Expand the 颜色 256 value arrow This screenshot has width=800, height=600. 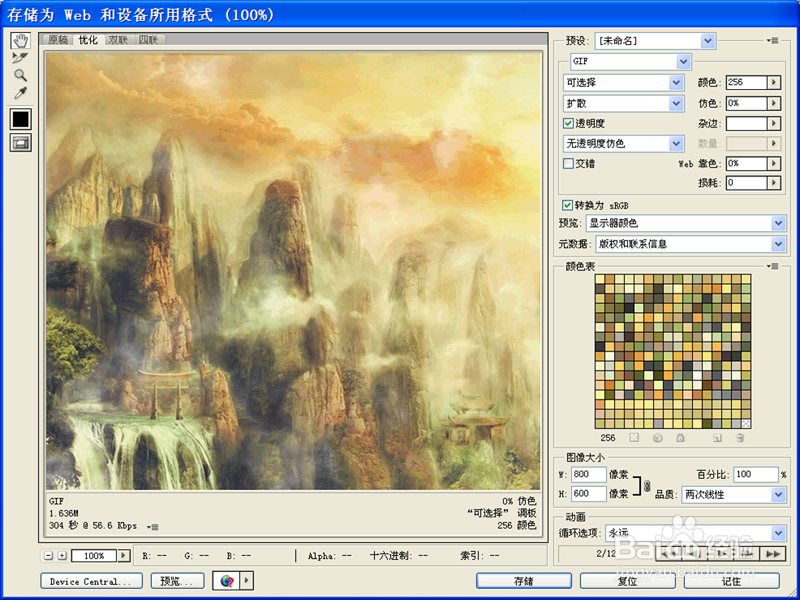coord(774,82)
